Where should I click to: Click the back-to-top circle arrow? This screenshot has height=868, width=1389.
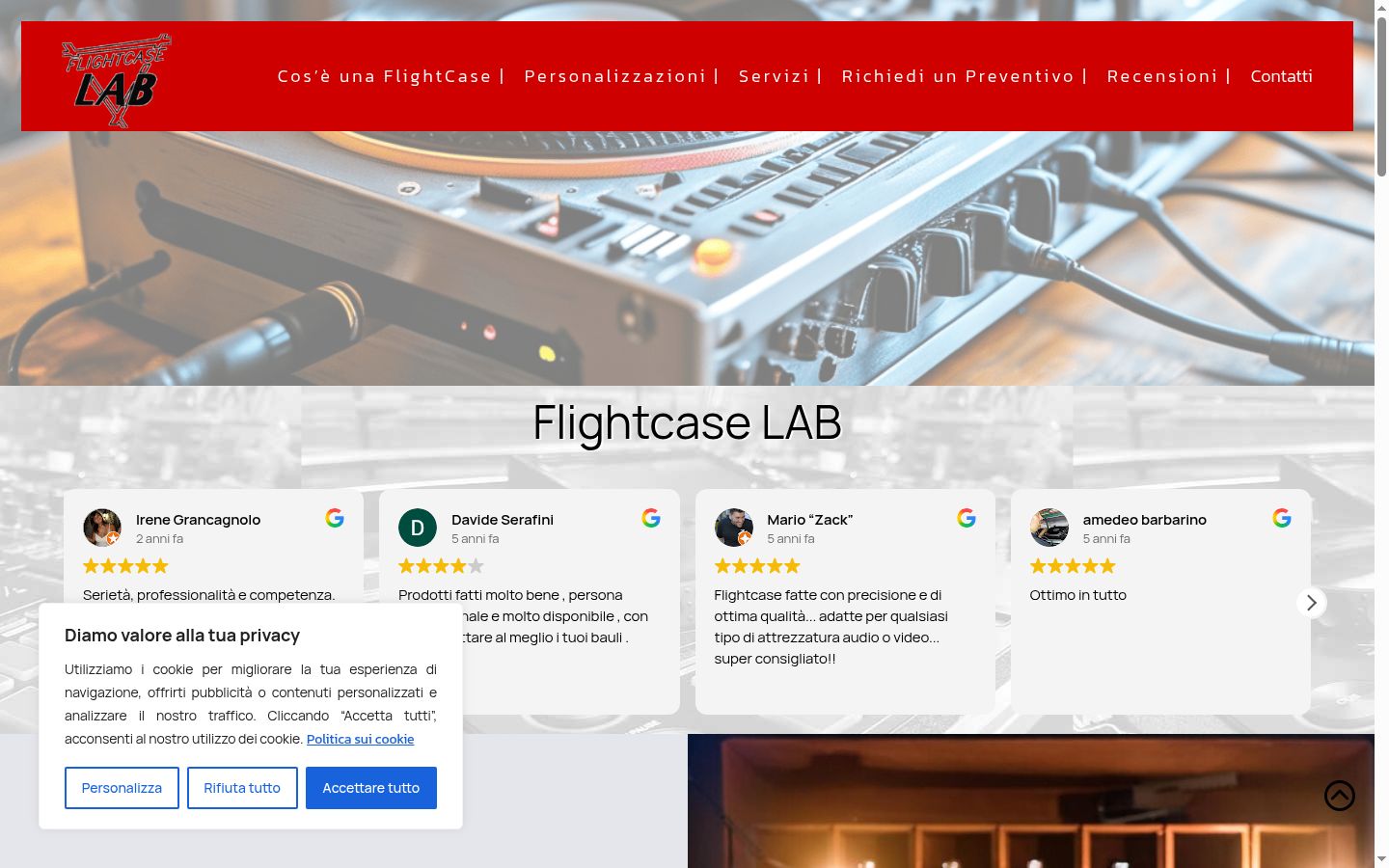pos(1340,796)
